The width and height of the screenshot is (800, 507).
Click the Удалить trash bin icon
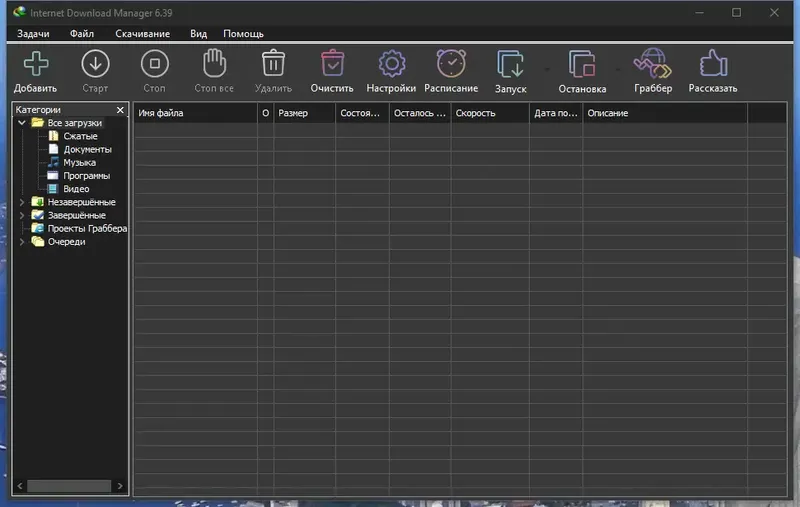coord(273,63)
